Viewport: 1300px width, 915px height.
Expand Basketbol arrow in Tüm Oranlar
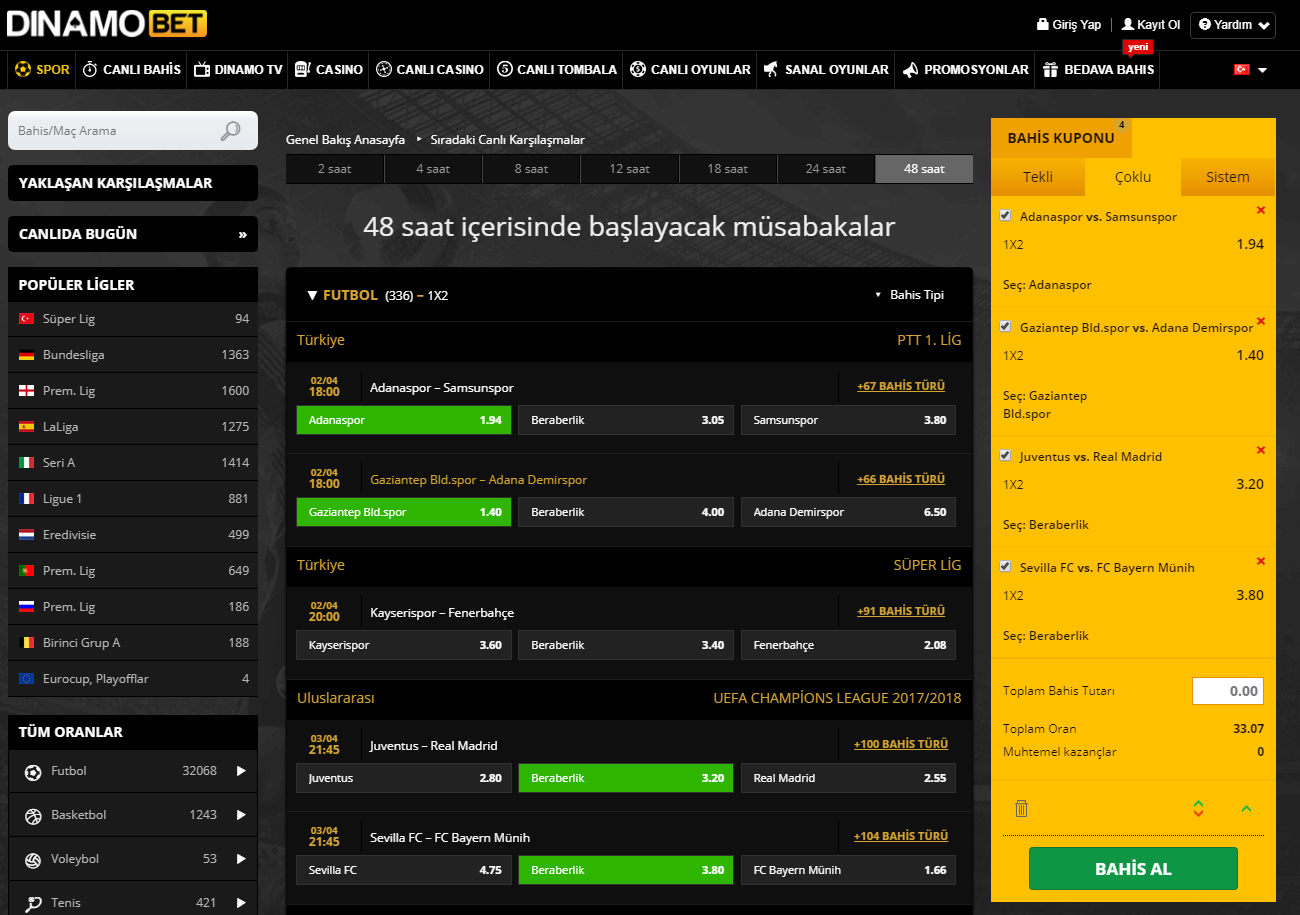point(241,815)
